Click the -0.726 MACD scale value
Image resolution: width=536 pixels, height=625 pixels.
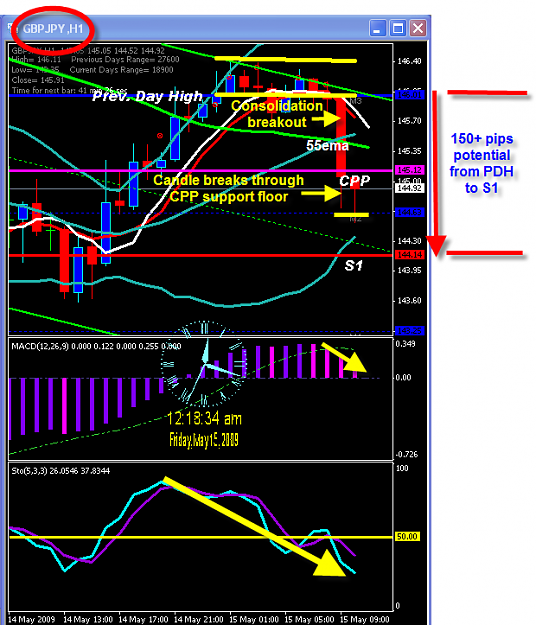click(406, 454)
